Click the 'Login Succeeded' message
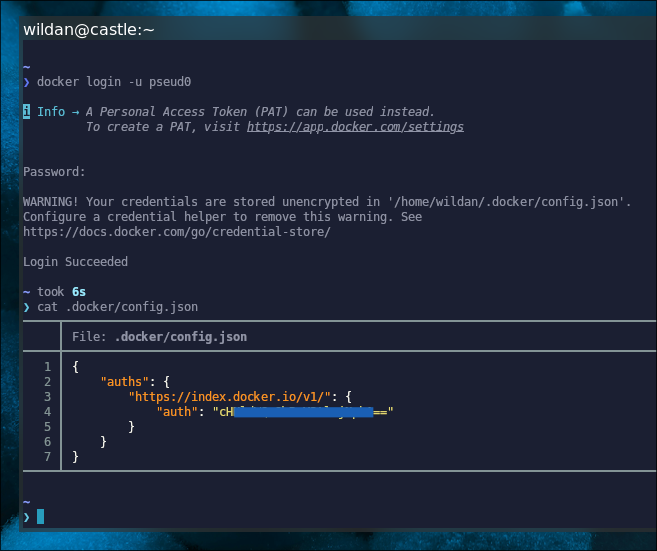This screenshot has width=657, height=551. pos(75,262)
